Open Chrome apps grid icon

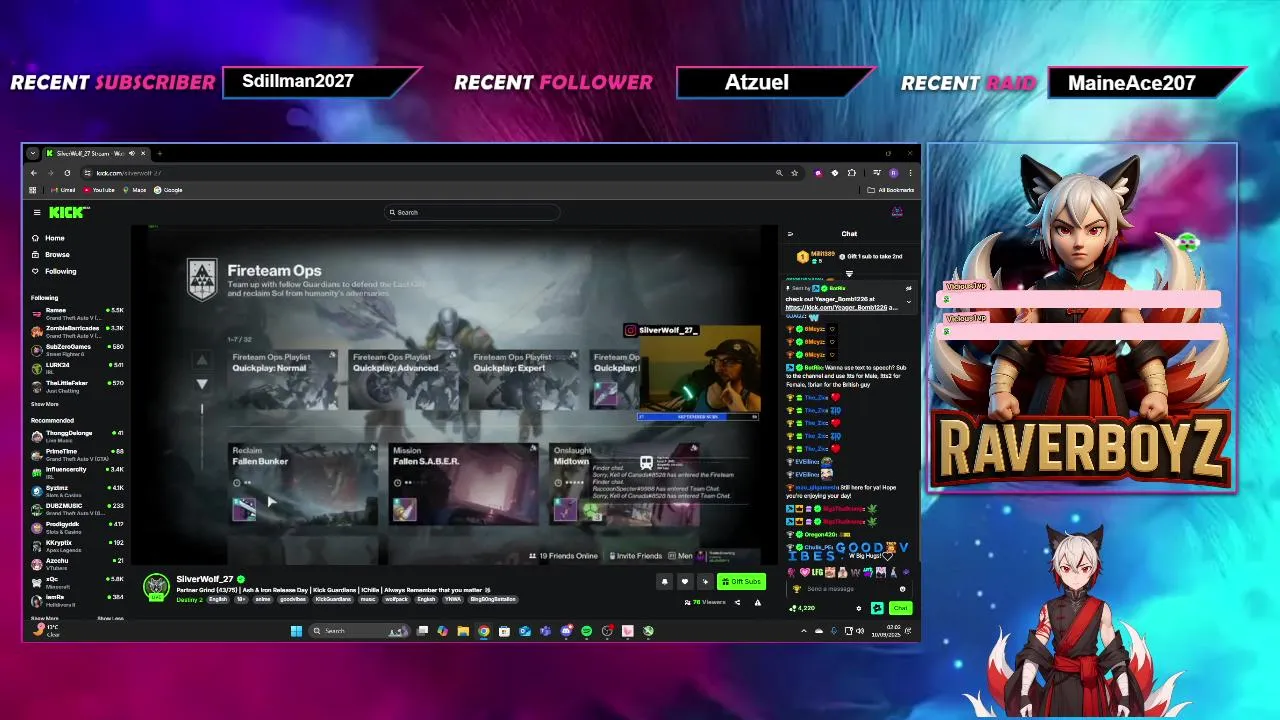pos(32,190)
